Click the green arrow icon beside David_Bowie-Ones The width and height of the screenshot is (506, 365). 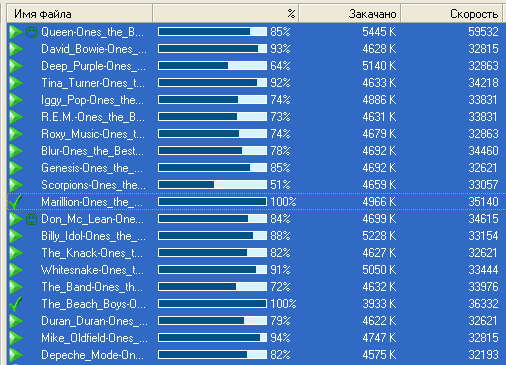tap(16, 49)
